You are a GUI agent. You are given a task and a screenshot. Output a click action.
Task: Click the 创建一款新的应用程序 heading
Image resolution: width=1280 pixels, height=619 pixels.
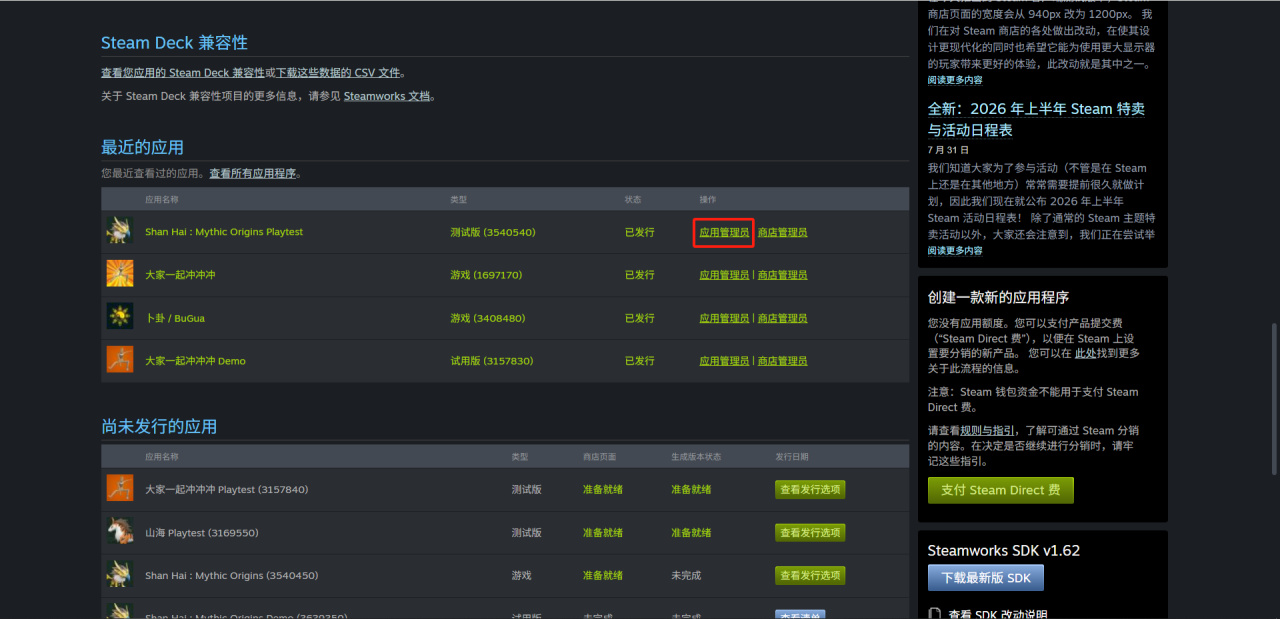coord(998,297)
